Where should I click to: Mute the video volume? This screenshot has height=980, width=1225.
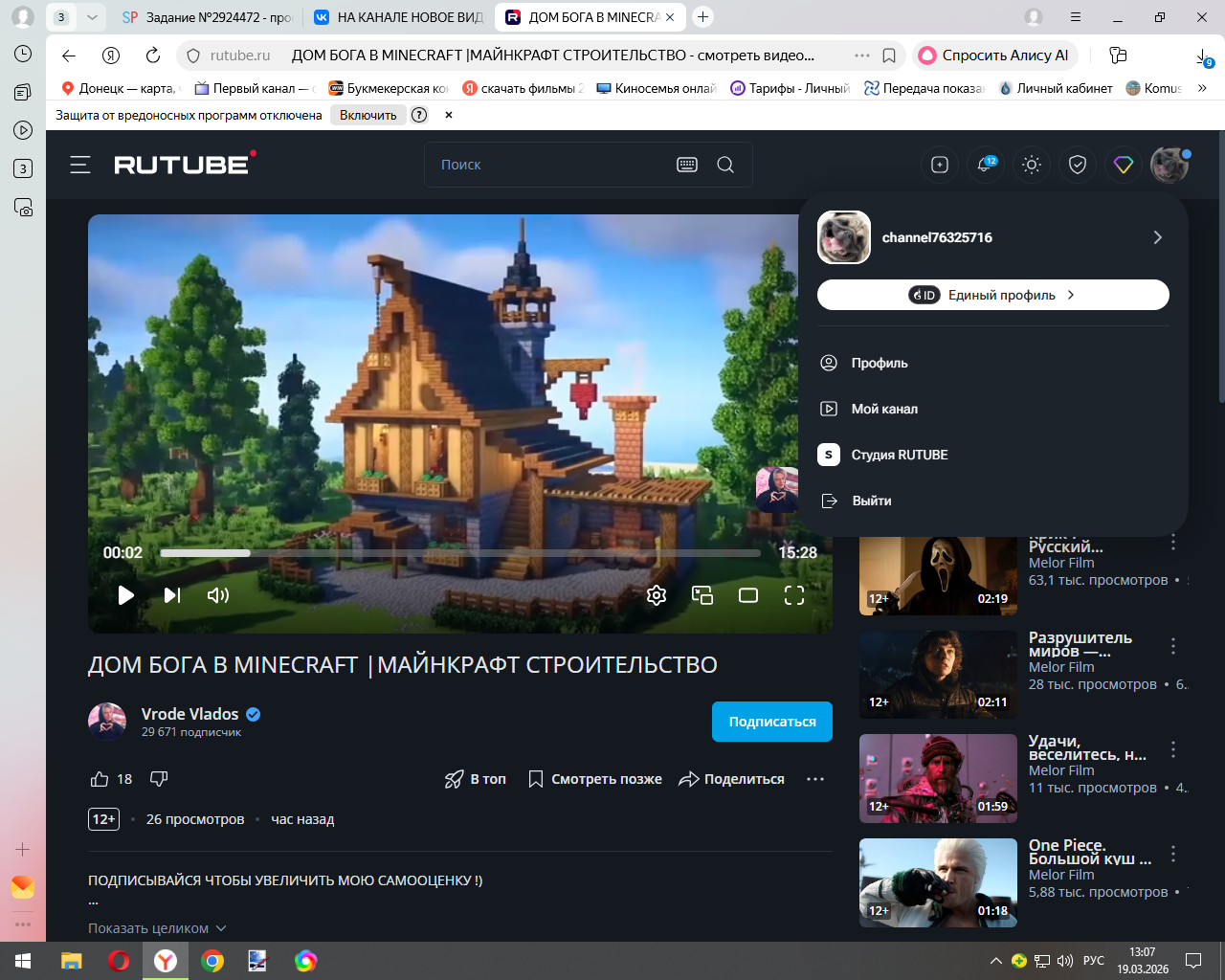[218, 595]
